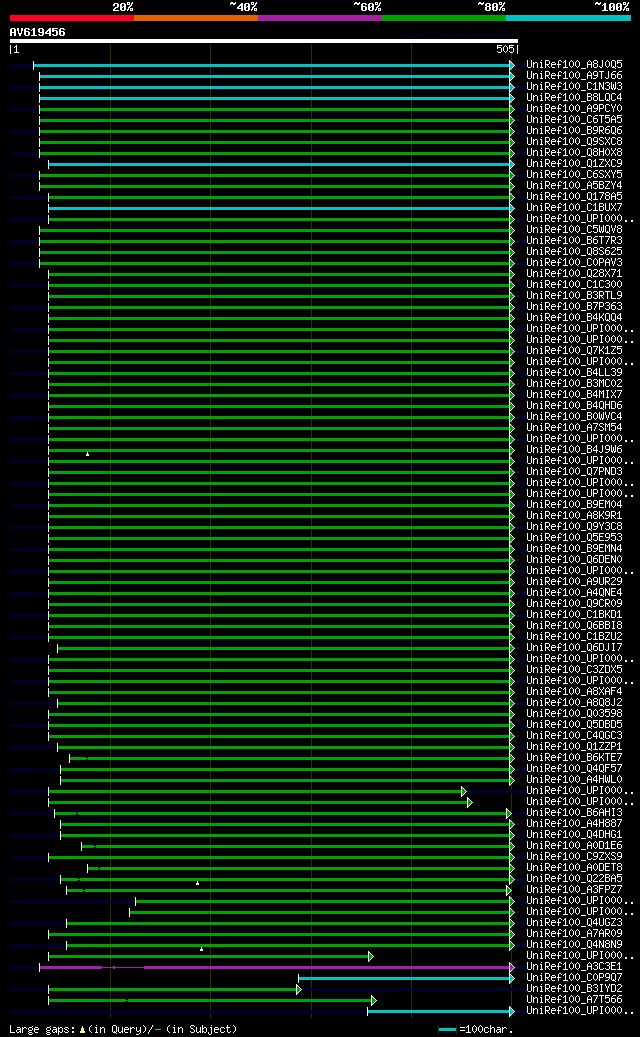The image size is (640, 1037).
Task: Select the UniRef100_Q6DJI7 label
Action: (574, 647)
